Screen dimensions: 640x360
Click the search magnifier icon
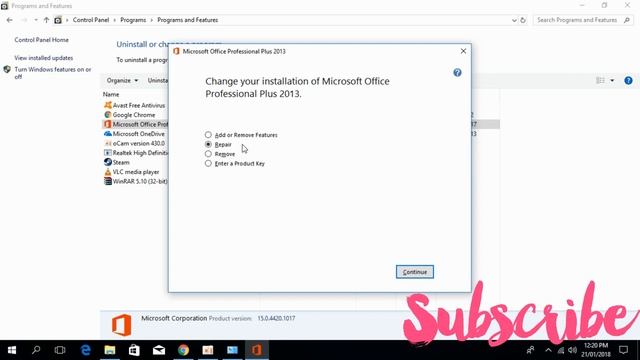(627, 20)
